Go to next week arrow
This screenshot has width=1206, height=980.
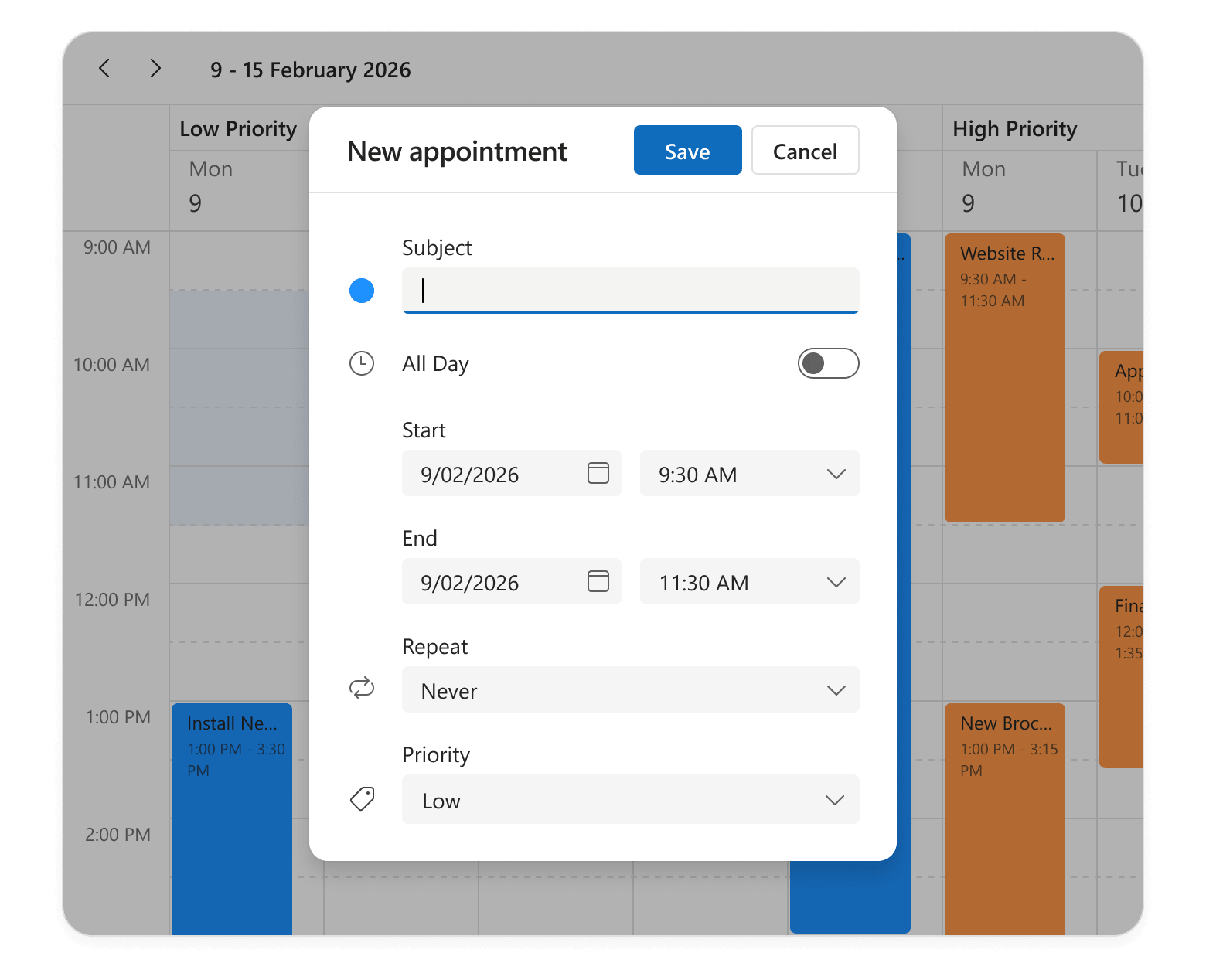click(x=155, y=69)
